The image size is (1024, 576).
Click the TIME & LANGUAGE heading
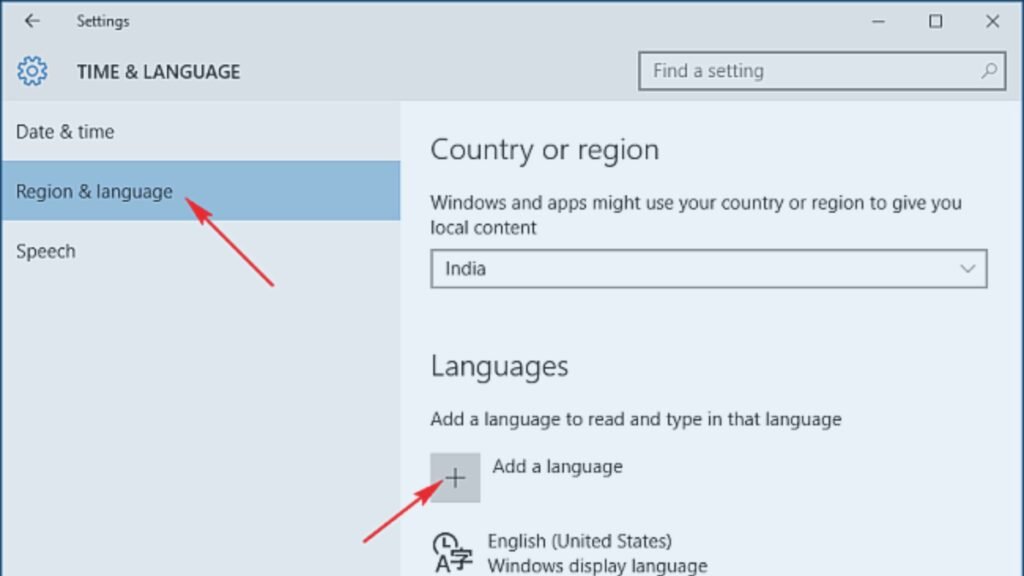(x=158, y=71)
